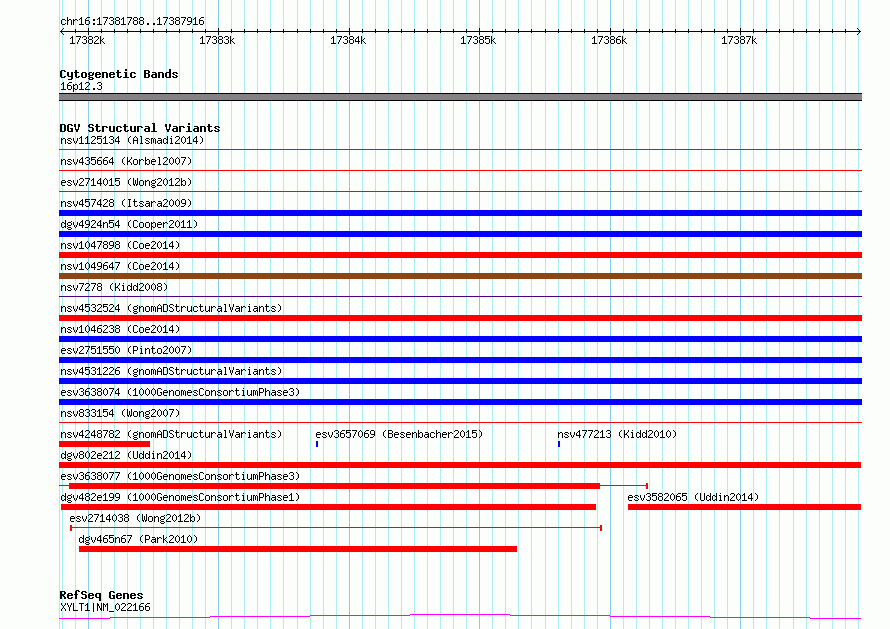The width and height of the screenshot is (890, 629).
Task: Select esv3638074 (1000GenomesConsortiumPhase3) label
Action: coord(180,392)
